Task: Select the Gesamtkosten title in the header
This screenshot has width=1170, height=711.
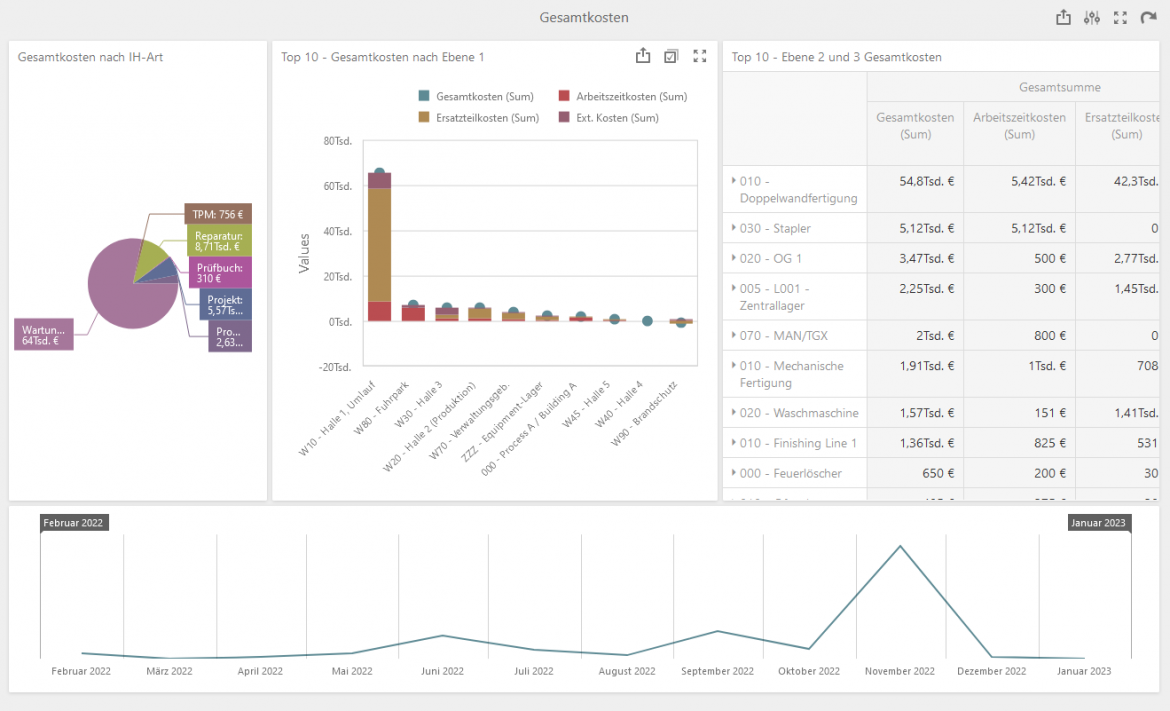Action: (584, 17)
